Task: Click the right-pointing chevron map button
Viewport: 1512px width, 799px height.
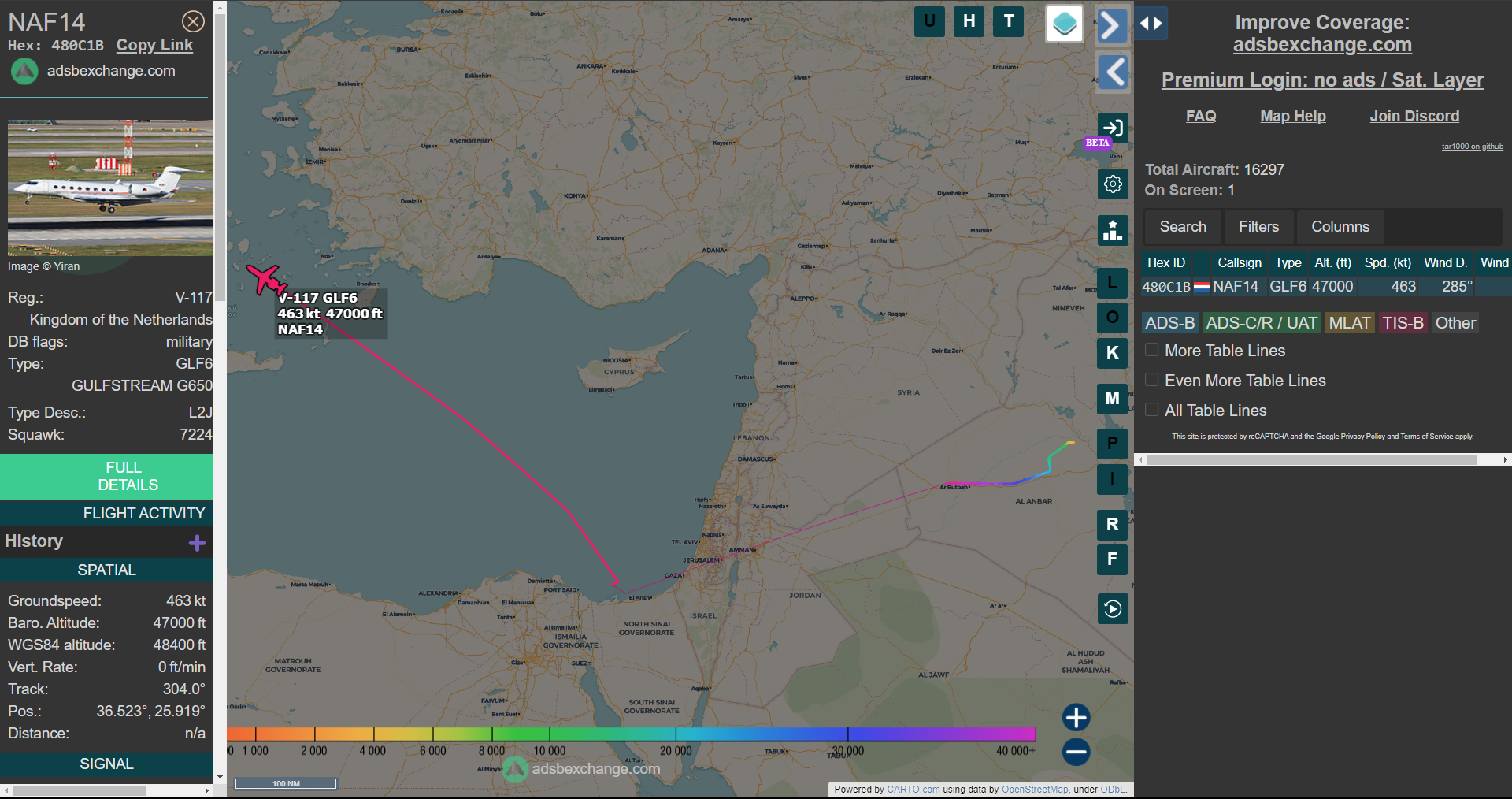Action: tap(1111, 25)
